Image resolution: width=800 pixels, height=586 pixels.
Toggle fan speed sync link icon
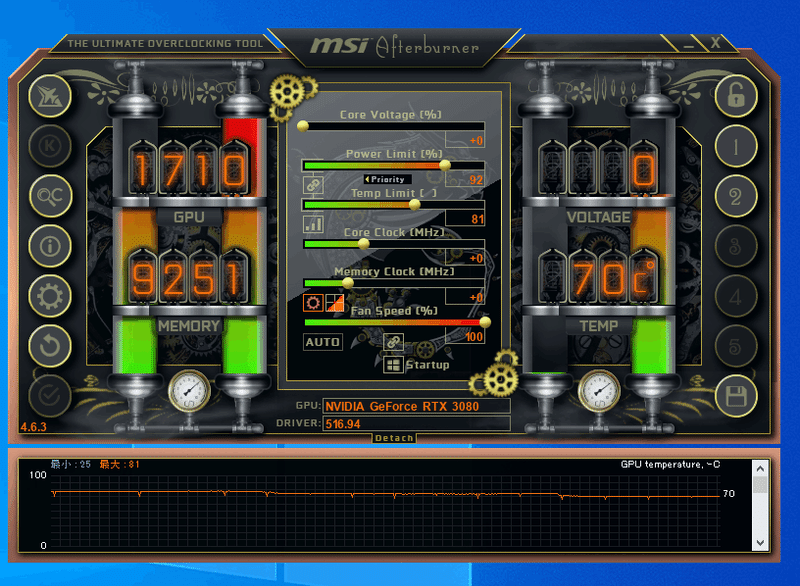pyautogui.click(x=393, y=342)
